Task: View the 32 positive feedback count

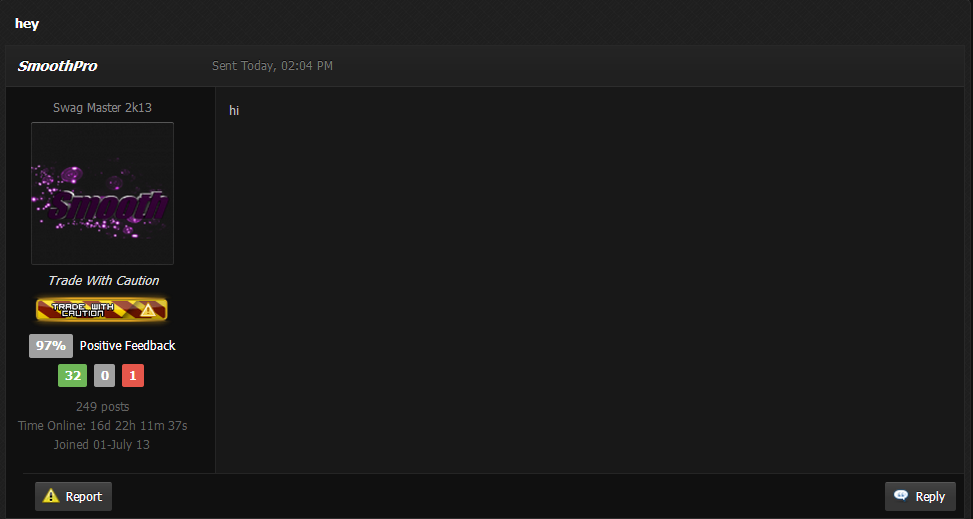Action: (73, 376)
